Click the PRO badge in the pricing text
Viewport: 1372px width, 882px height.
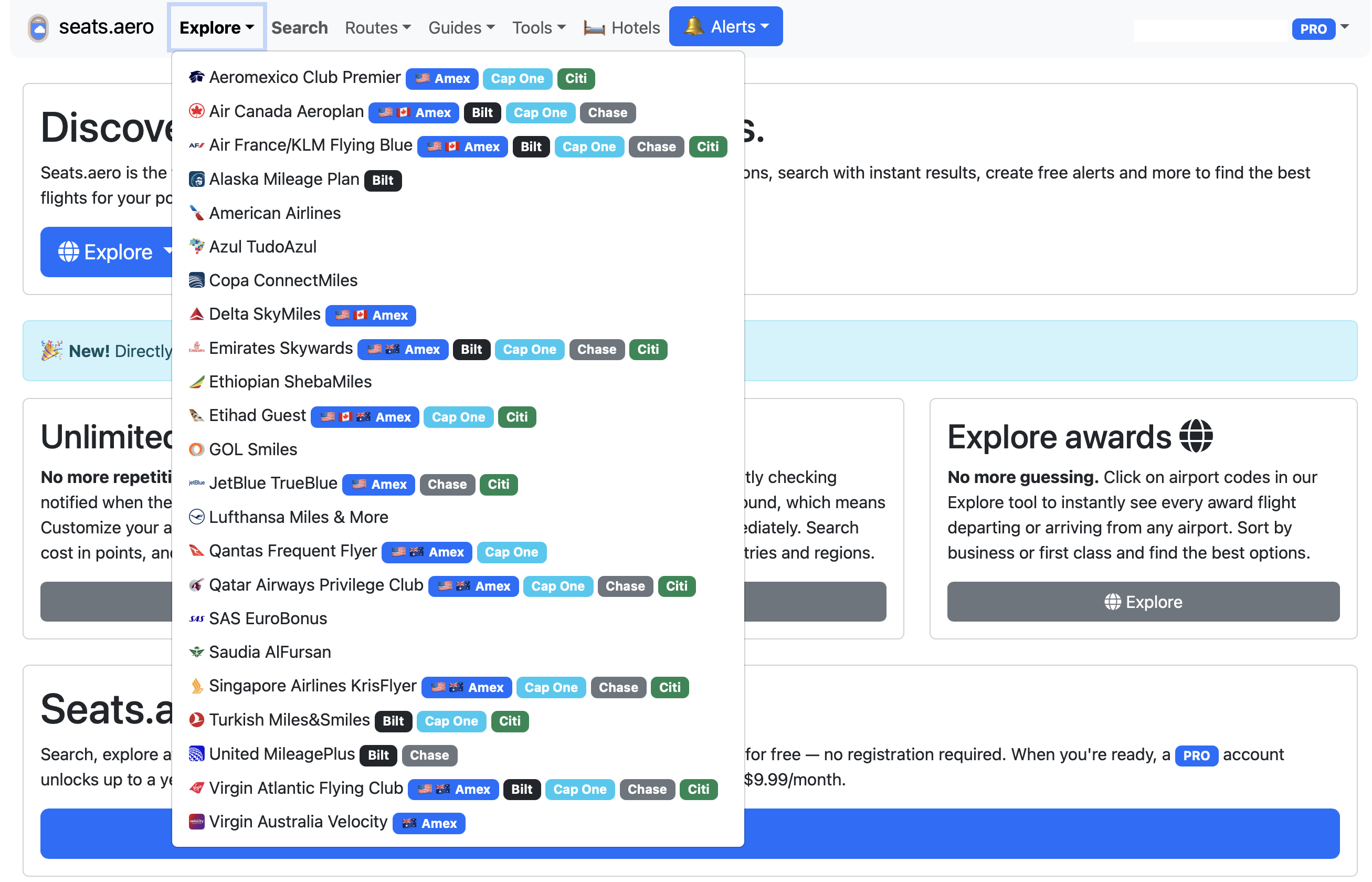pyautogui.click(x=1196, y=755)
